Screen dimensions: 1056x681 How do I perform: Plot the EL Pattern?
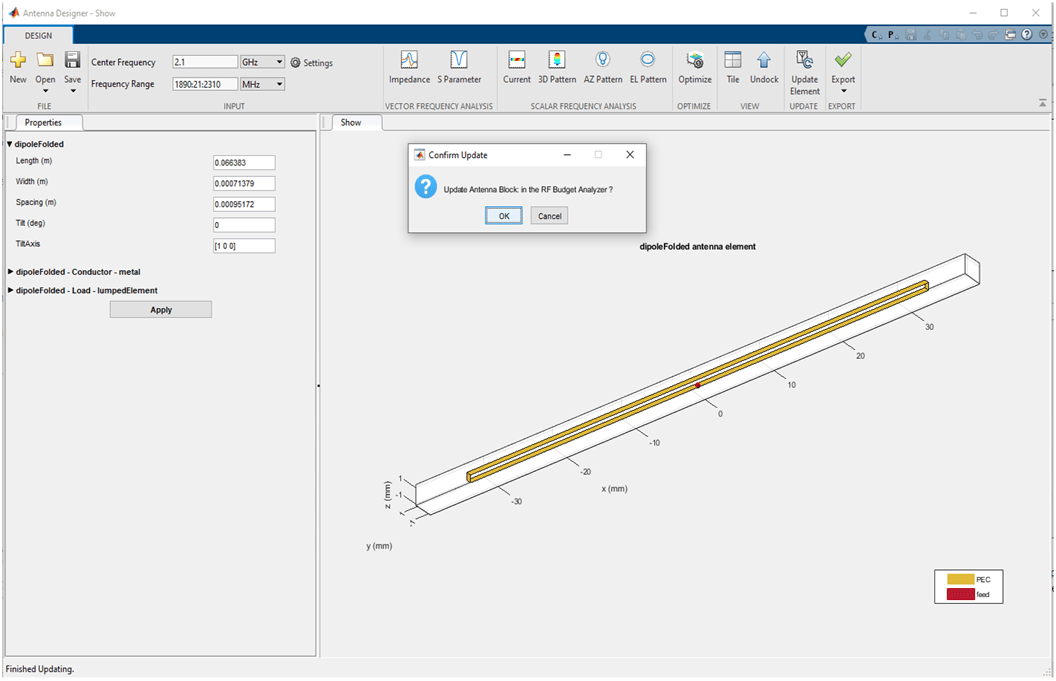pyautogui.click(x=648, y=67)
